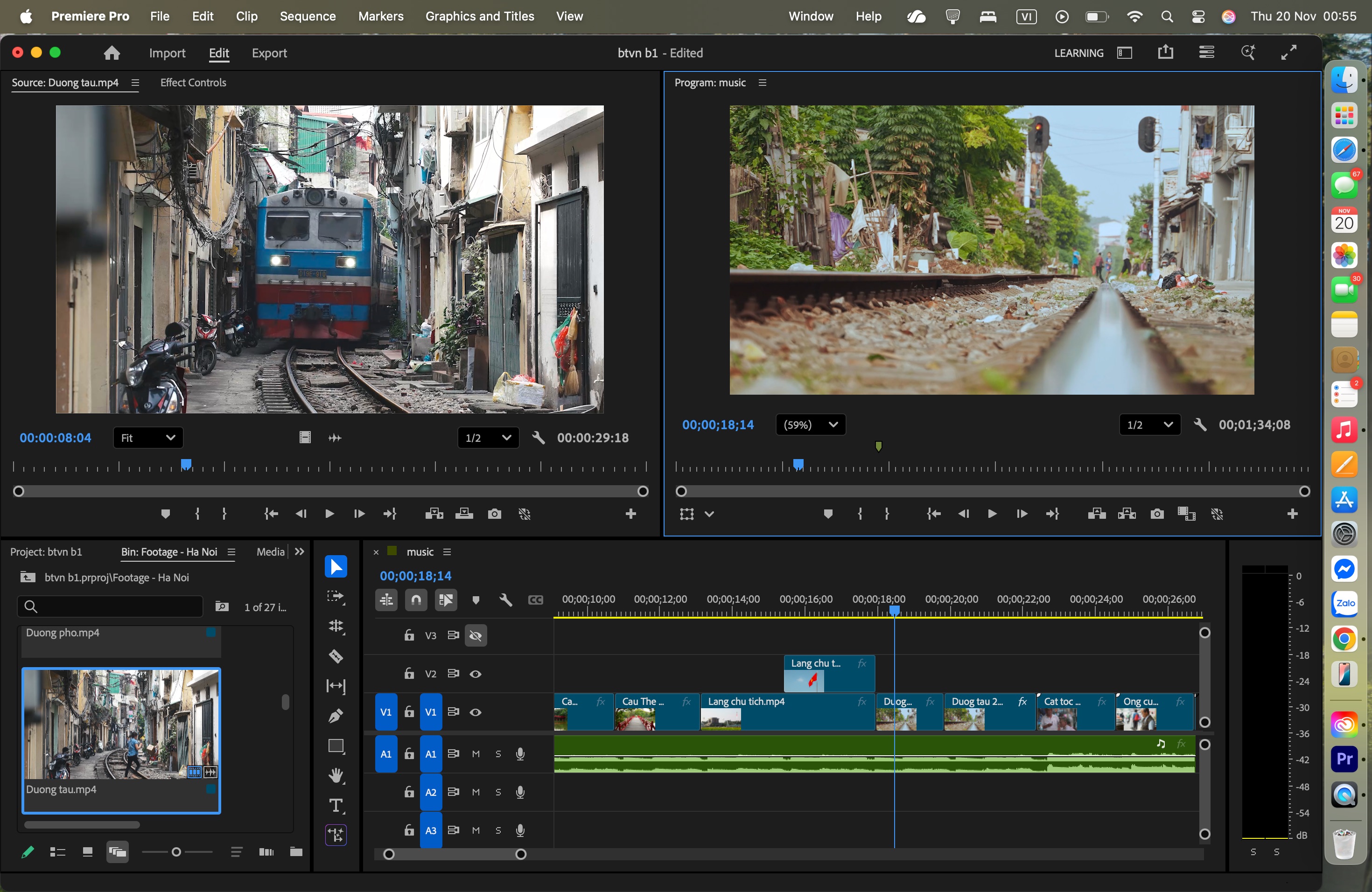Select the Ripple Edit tool
Viewport: 1372px width, 892px height.
click(x=336, y=627)
